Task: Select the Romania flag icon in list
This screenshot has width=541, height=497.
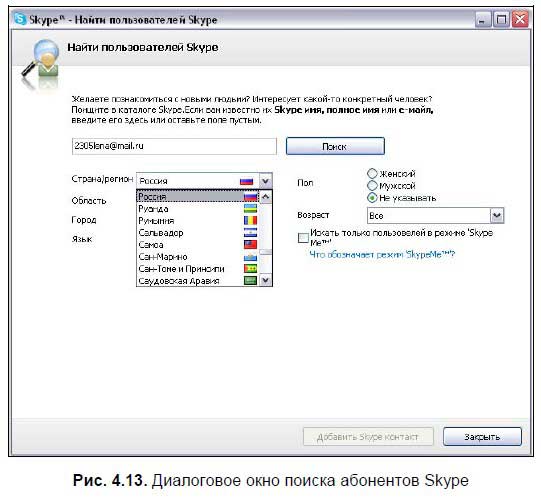Action: [x=250, y=221]
